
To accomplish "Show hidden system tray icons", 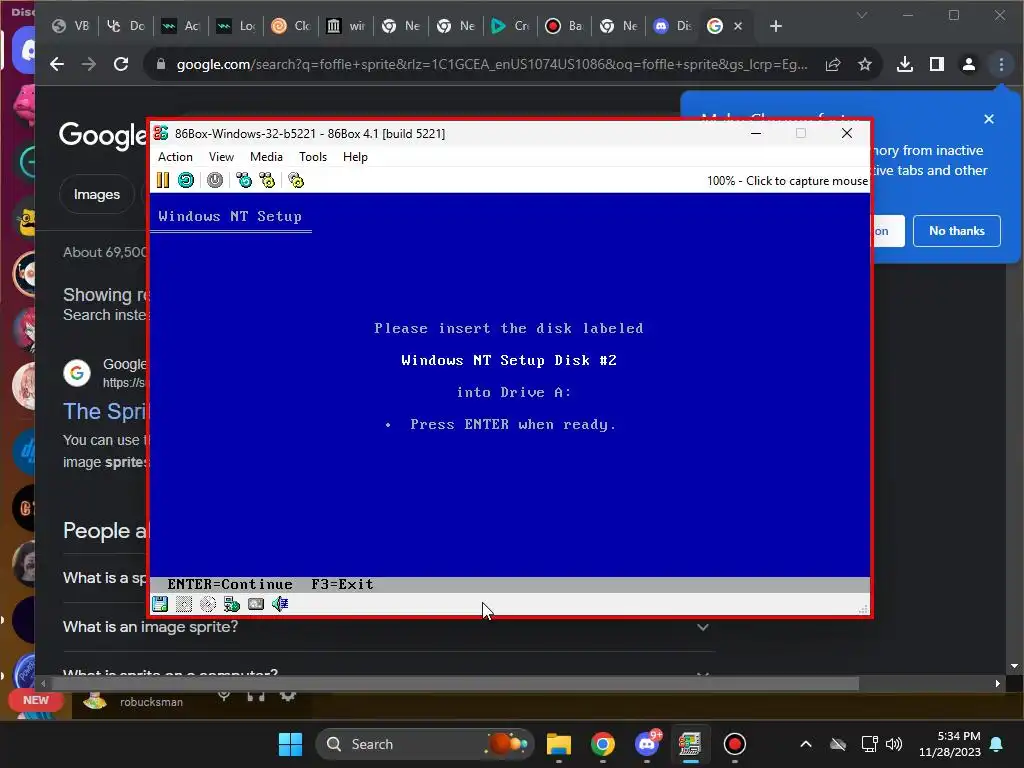I will [806, 744].
